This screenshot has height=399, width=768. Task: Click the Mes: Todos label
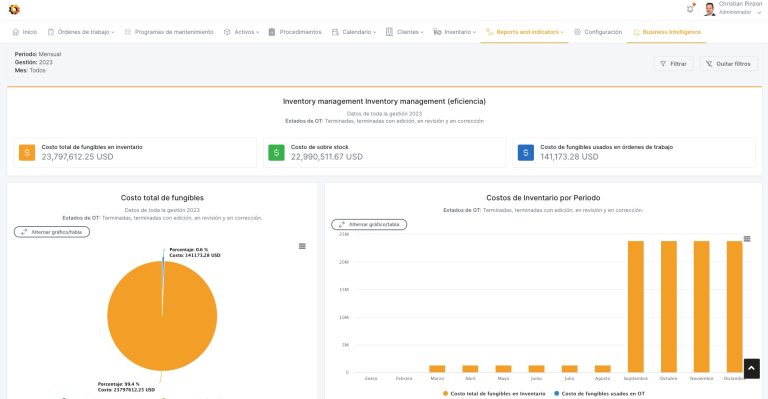(x=30, y=70)
